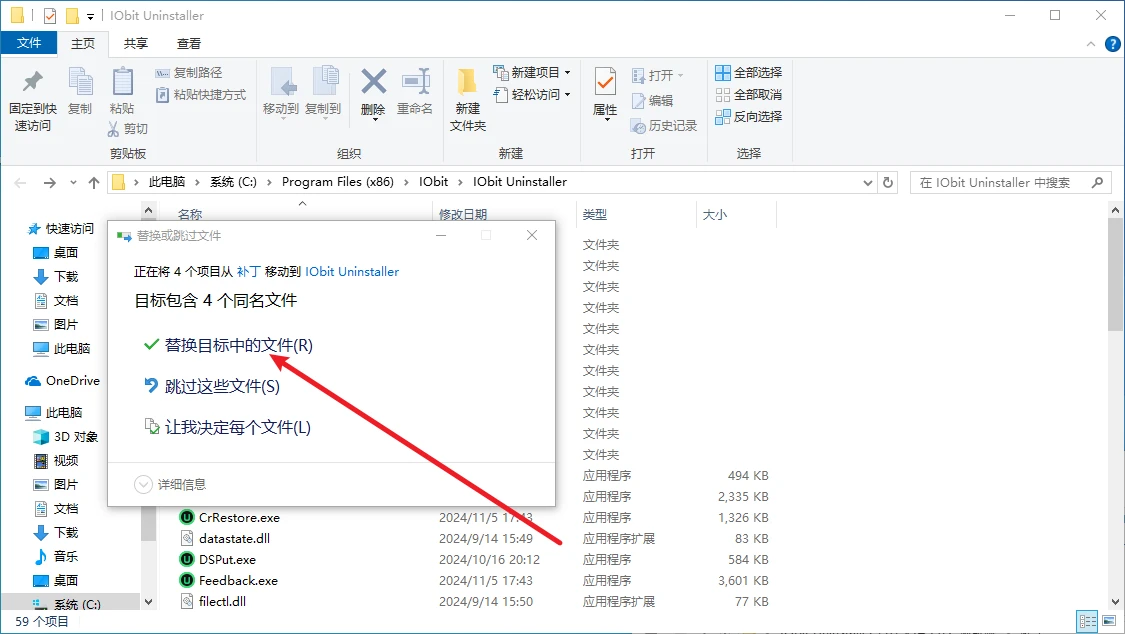Choose Let me decide each file (L)
The width and height of the screenshot is (1125, 634).
[227, 427]
